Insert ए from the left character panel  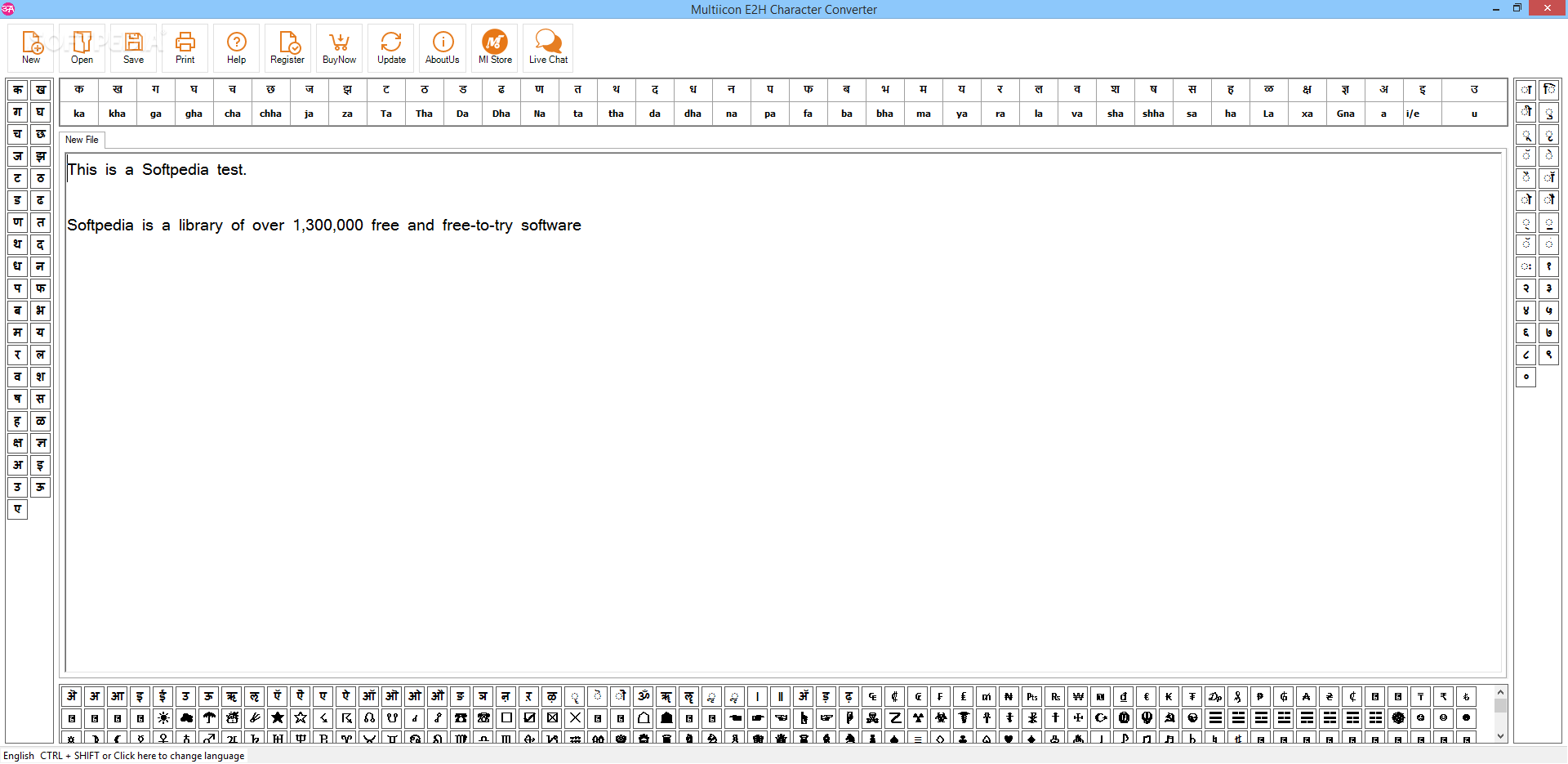18,509
